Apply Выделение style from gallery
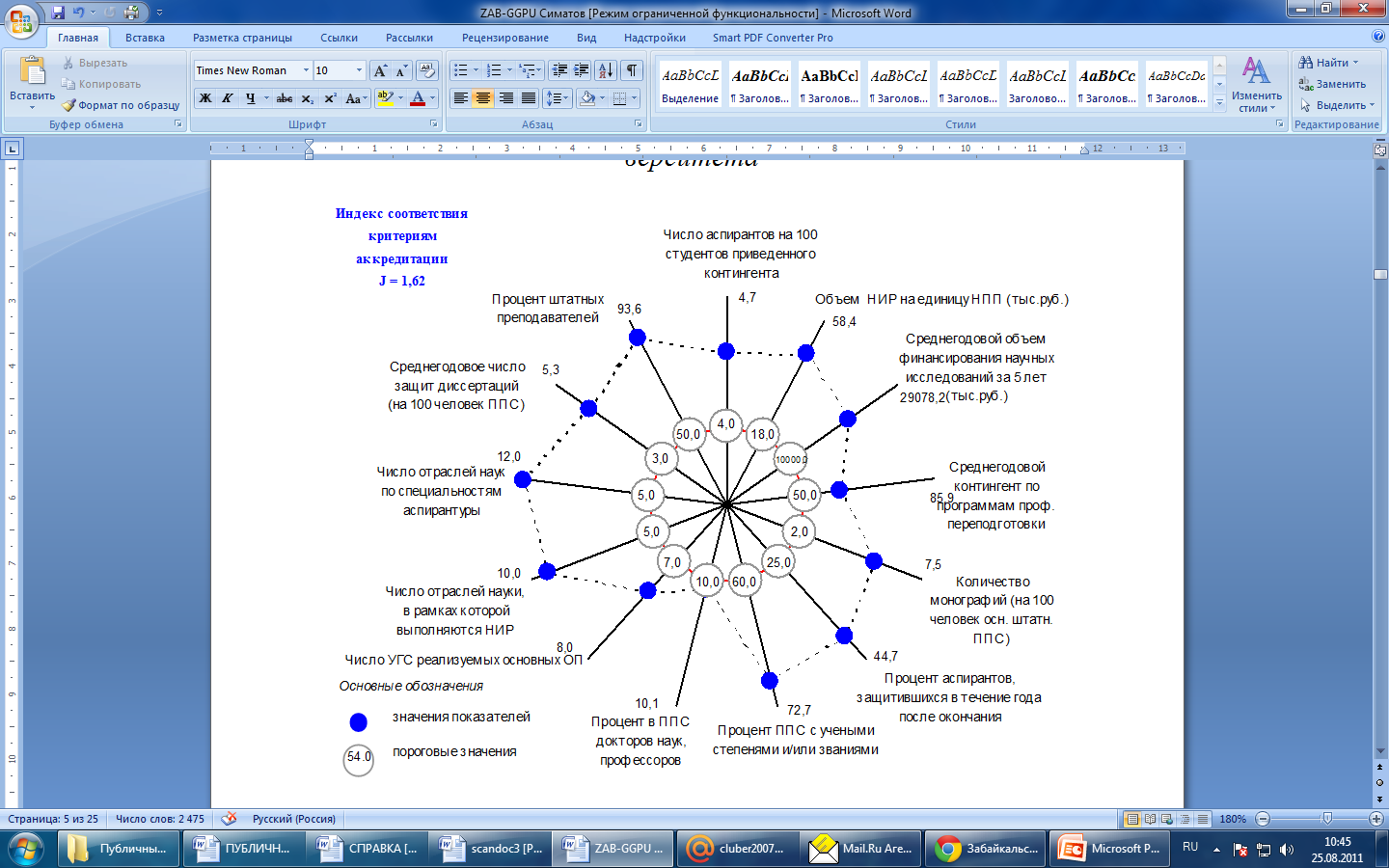Screen dimensions: 1389x868 (691, 84)
